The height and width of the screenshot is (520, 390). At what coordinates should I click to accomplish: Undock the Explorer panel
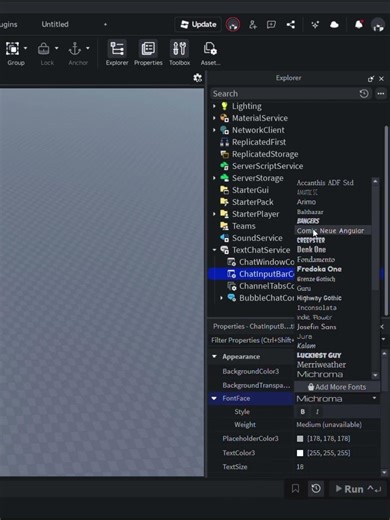coord(371,79)
